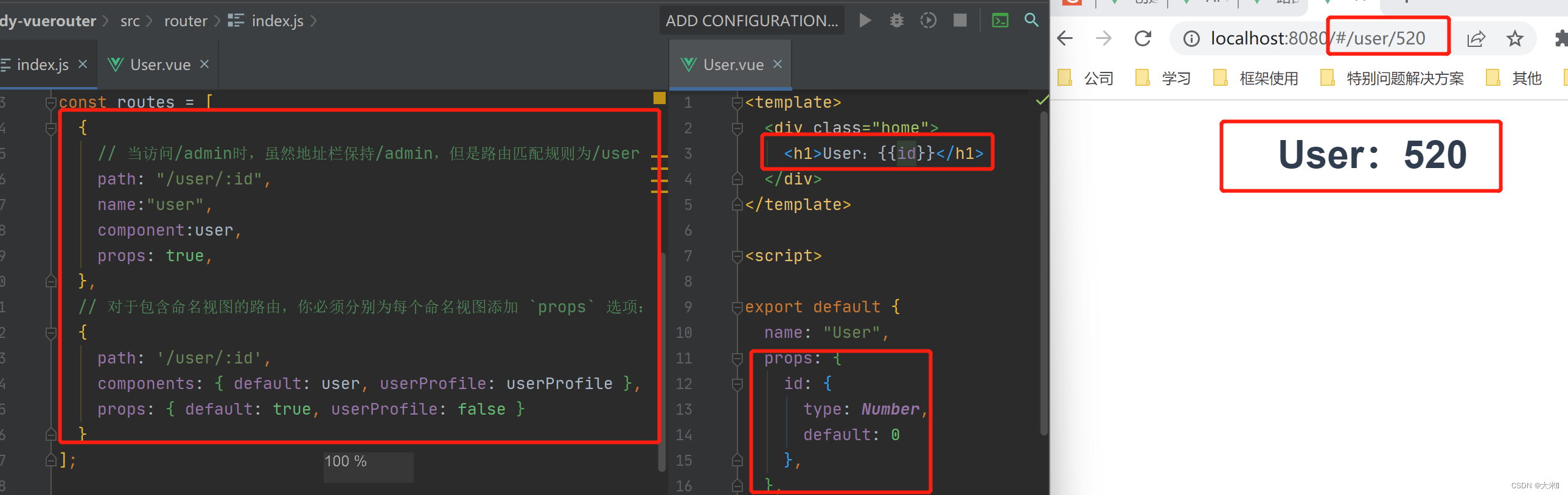Click the User: 520 heading

(1372, 155)
